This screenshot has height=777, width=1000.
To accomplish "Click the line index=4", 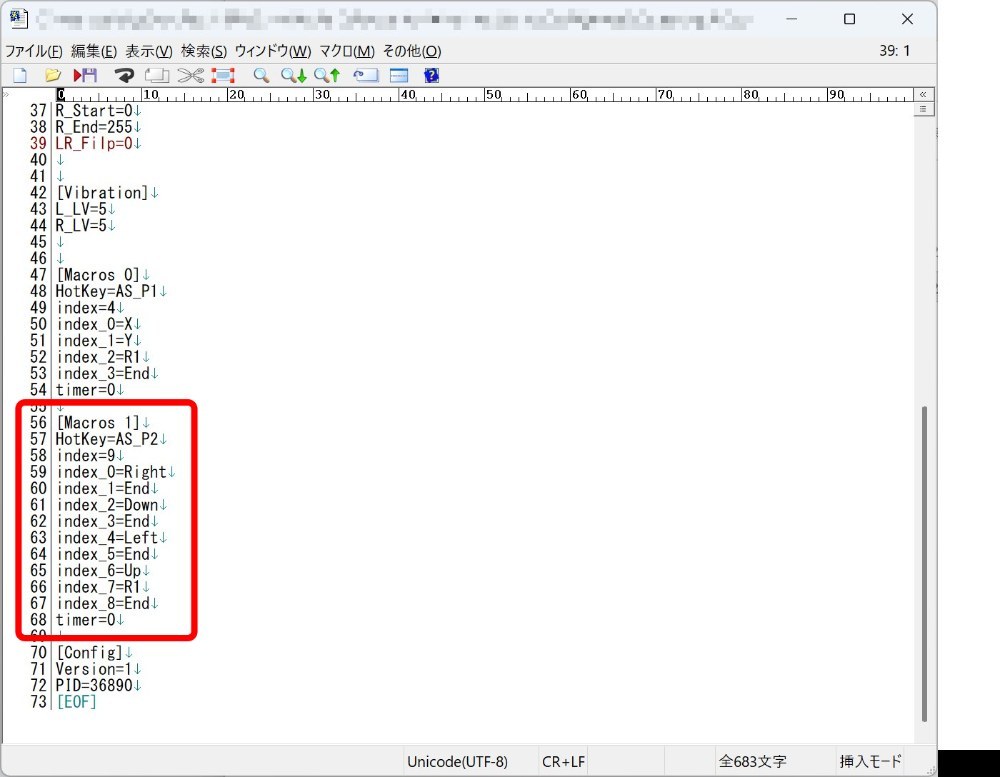I will tap(85, 308).
